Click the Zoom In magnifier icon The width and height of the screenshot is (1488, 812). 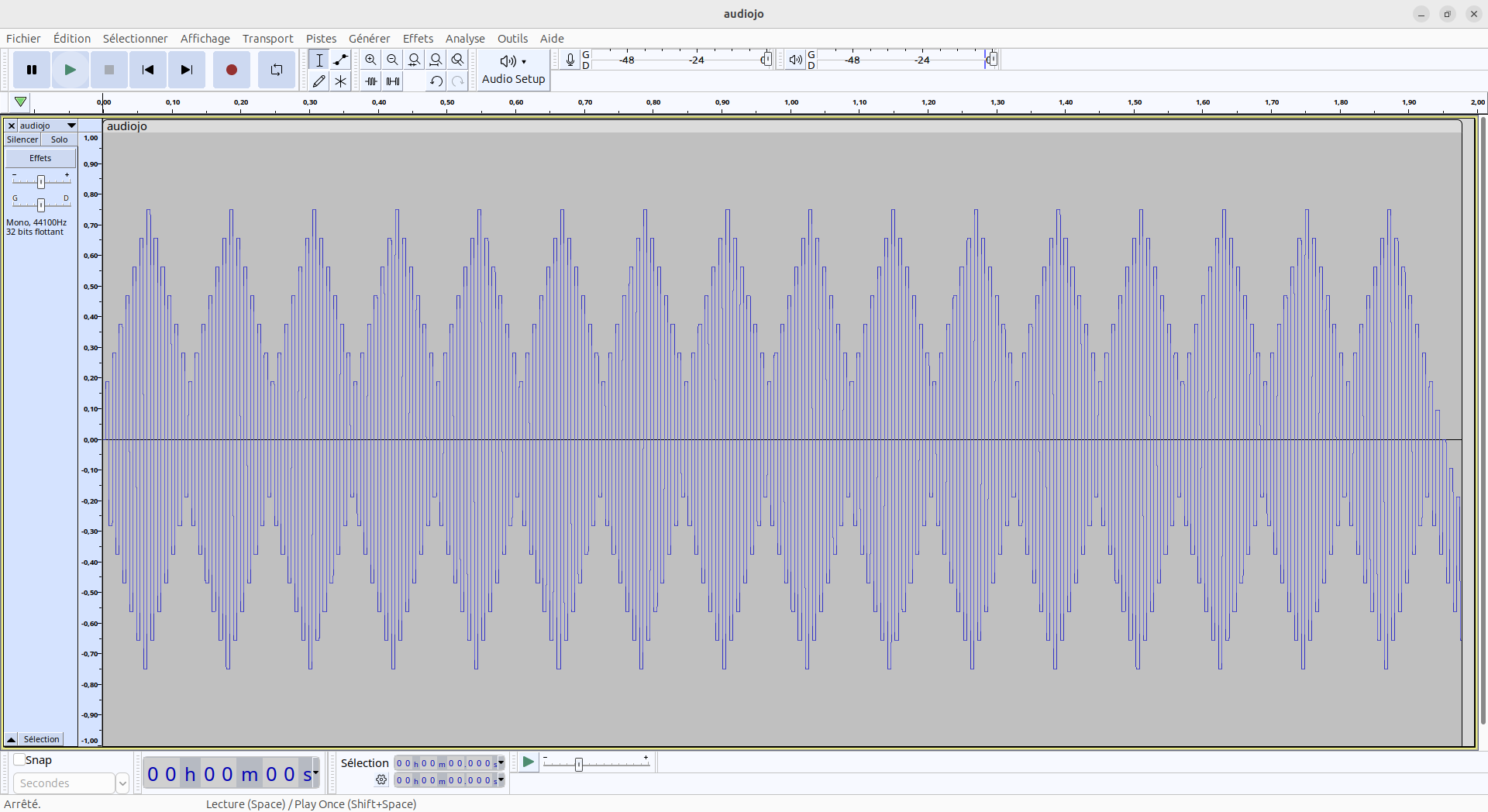click(x=371, y=60)
